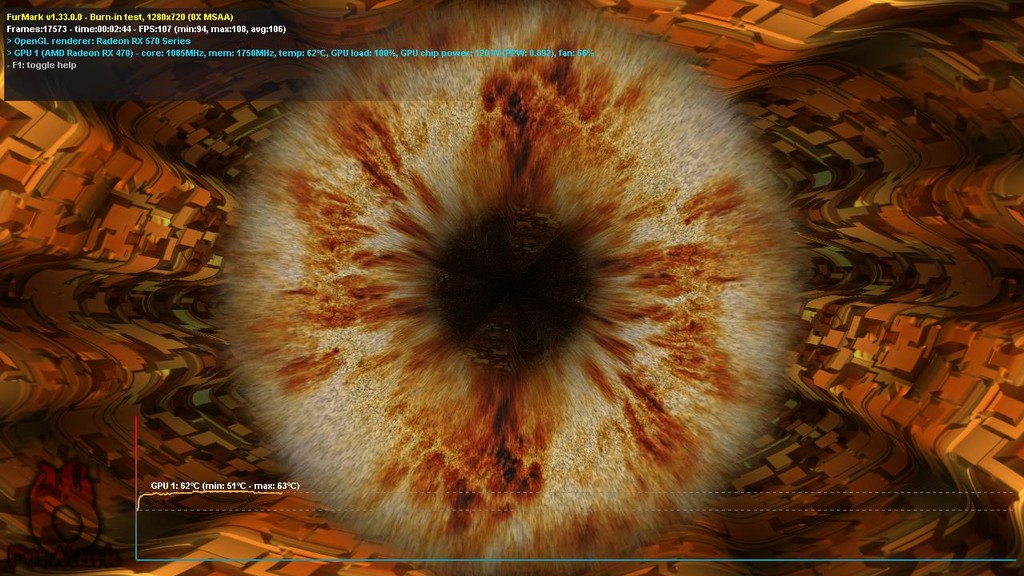Image resolution: width=1024 pixels, height=576 pixels.
Task: Click the 'OpenGL renderer: Radeon RX 570 Series' line
Action: pos(99,41)
